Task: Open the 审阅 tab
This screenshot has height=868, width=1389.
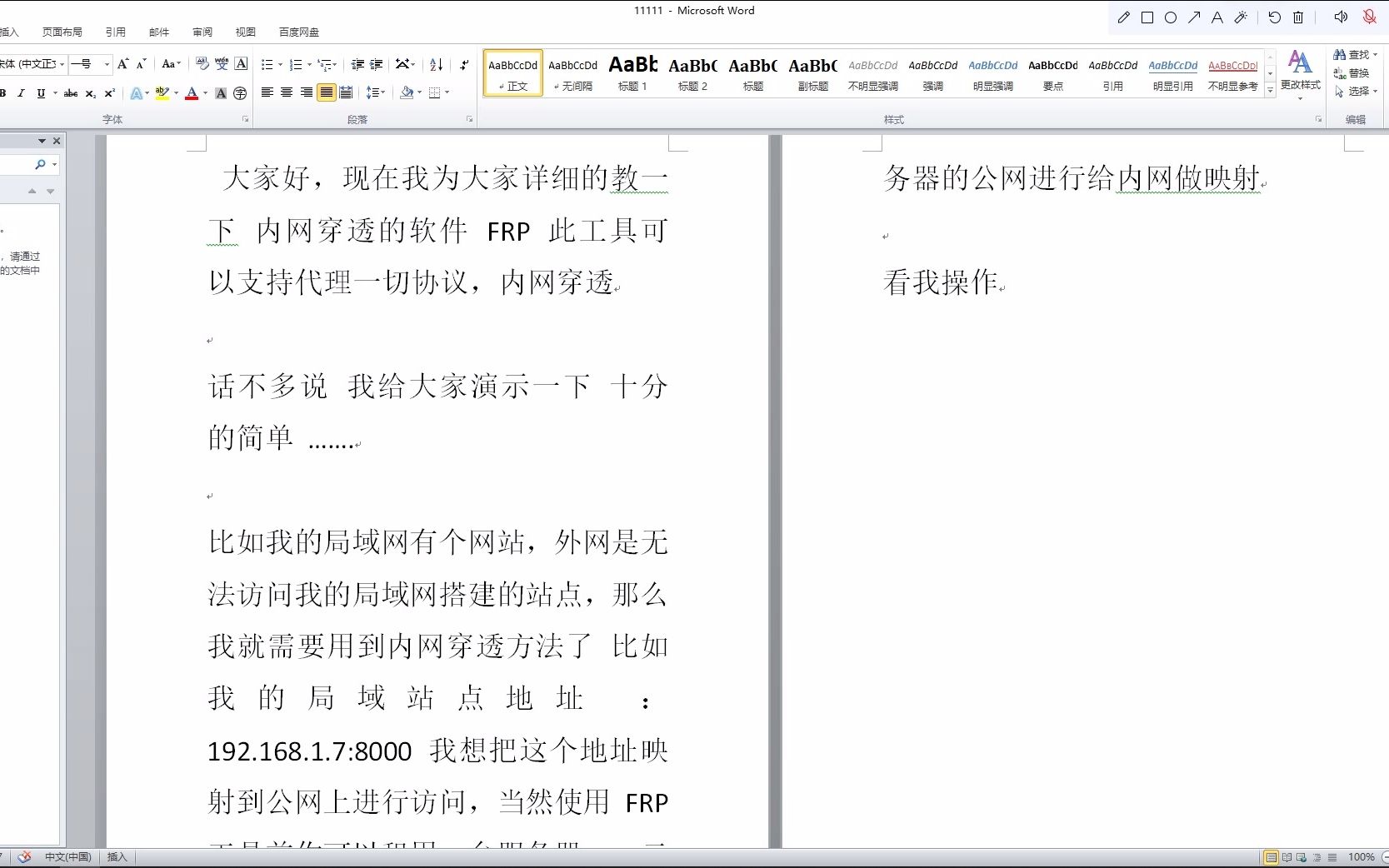Action: point(202,32)
